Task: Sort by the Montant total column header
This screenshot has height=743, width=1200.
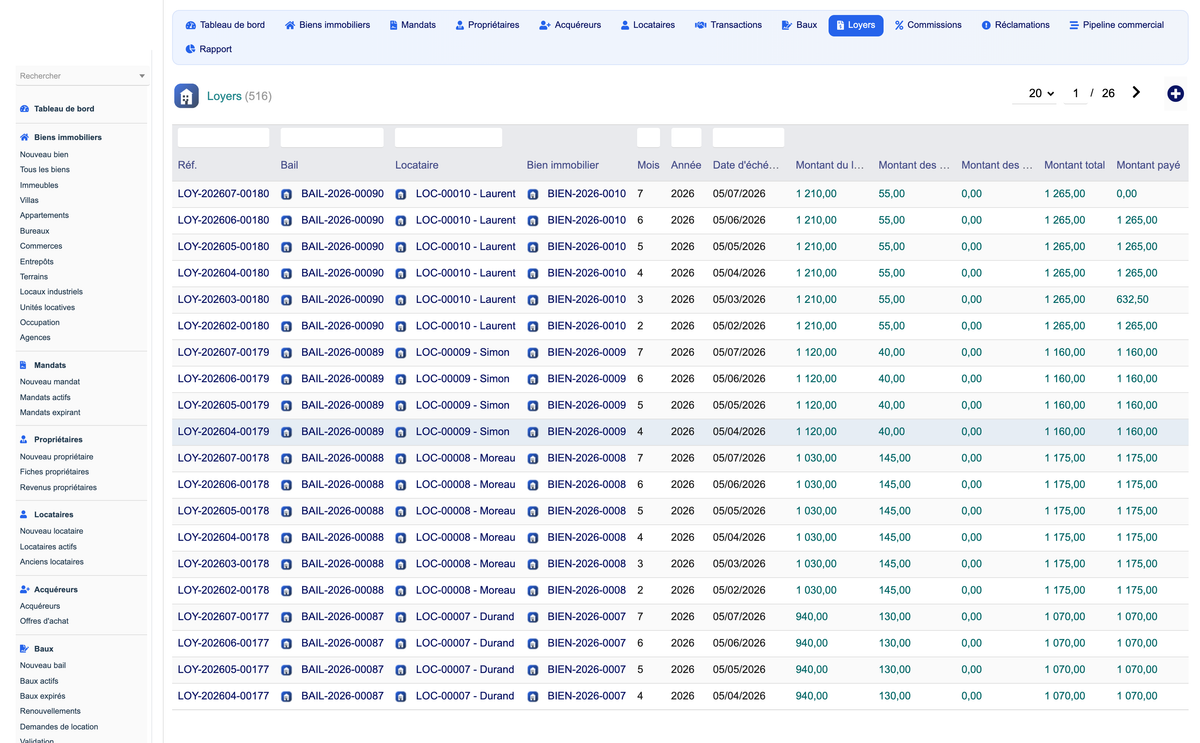Action: click(x=1074, y=165)
